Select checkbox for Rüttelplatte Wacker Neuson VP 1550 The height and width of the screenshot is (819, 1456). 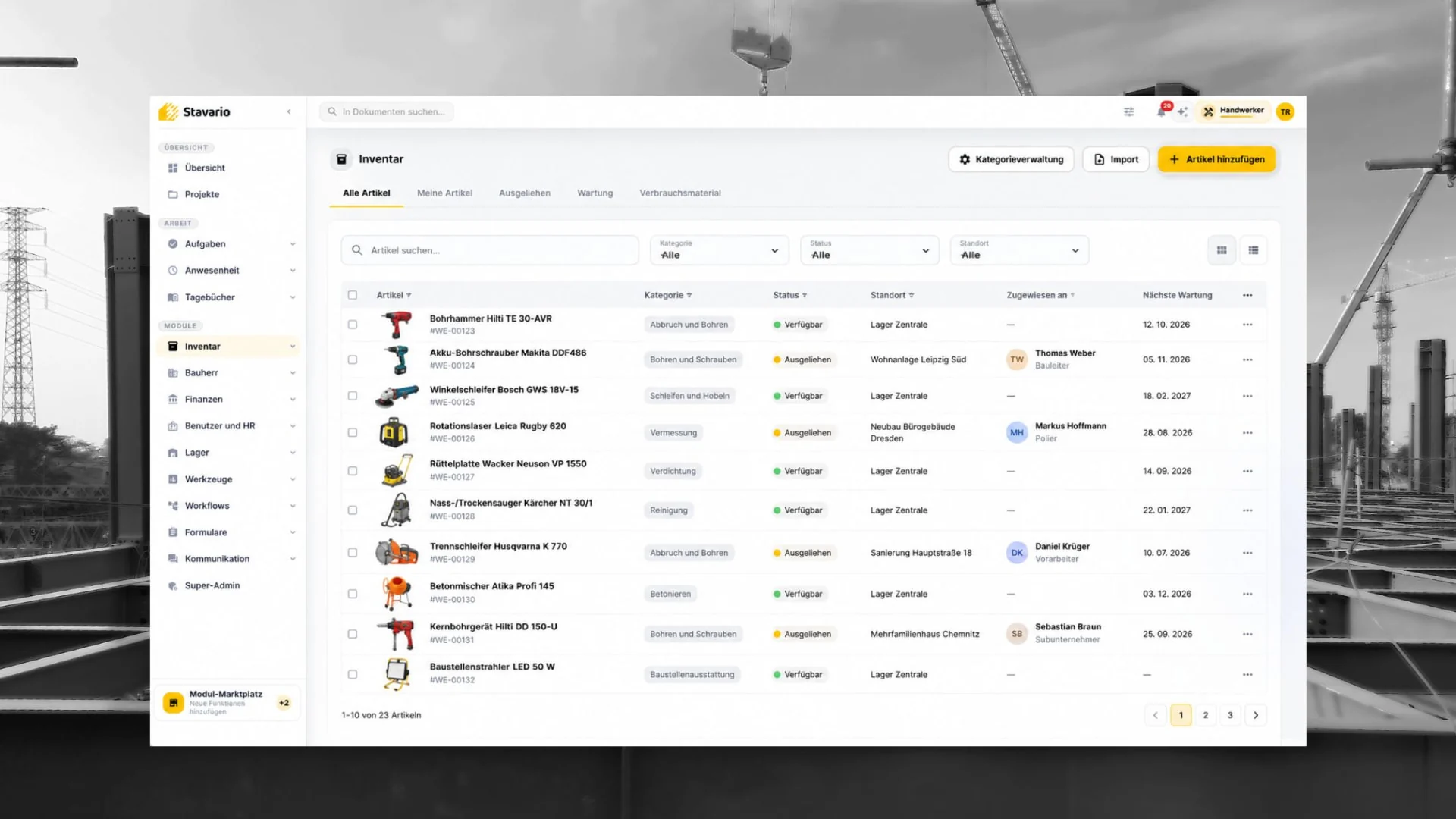click(x=353, y=471)
